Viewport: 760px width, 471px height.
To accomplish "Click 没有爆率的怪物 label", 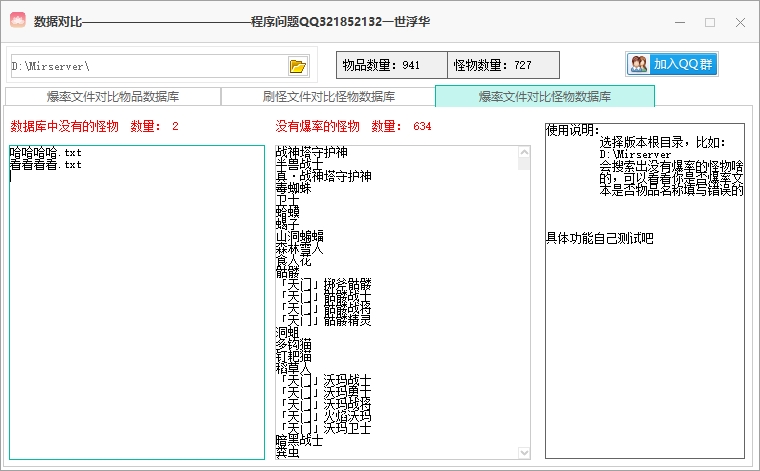I will (x=317, y=126).
